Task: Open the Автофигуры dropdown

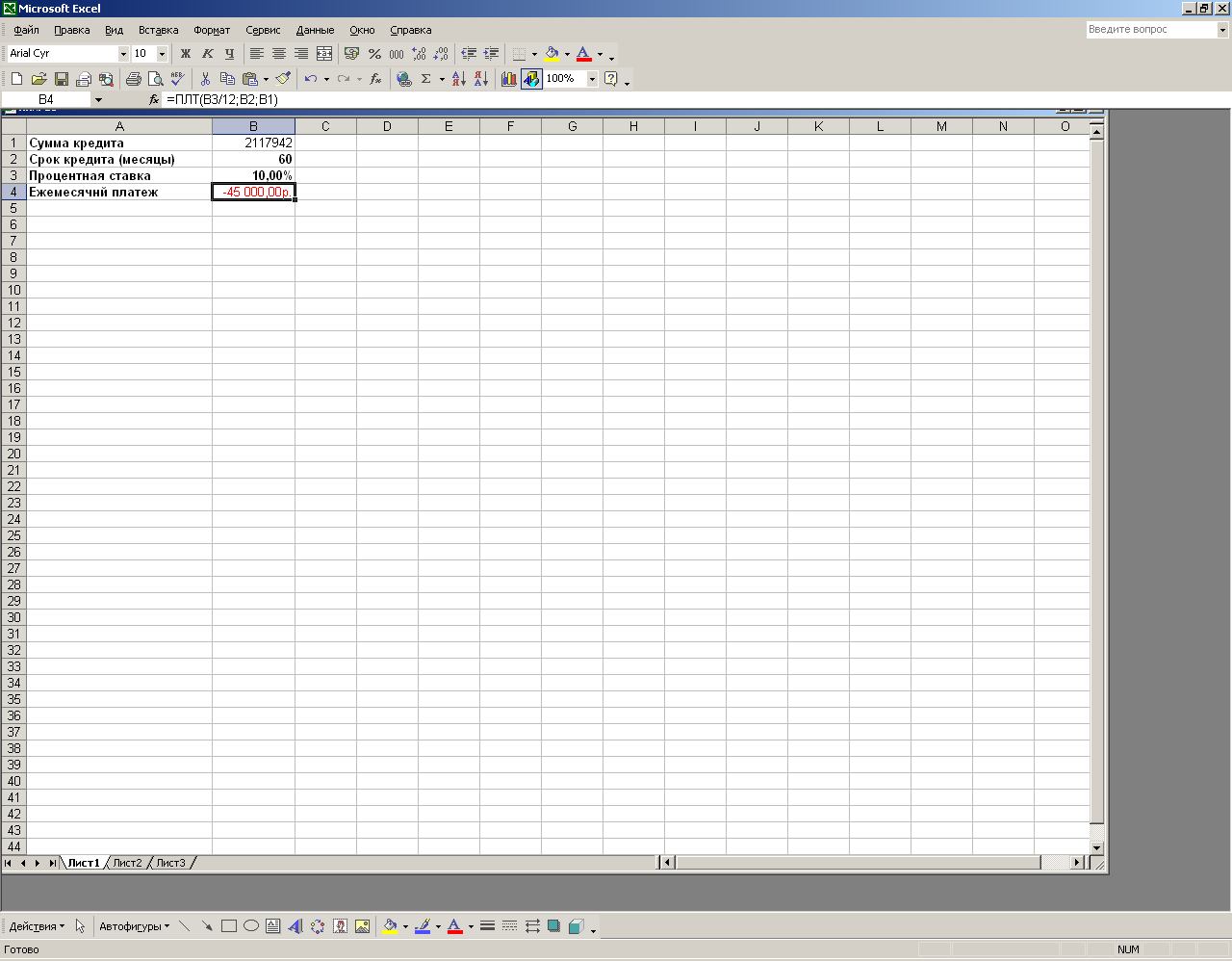Action: pyautogui.click(x=134, y=926)
